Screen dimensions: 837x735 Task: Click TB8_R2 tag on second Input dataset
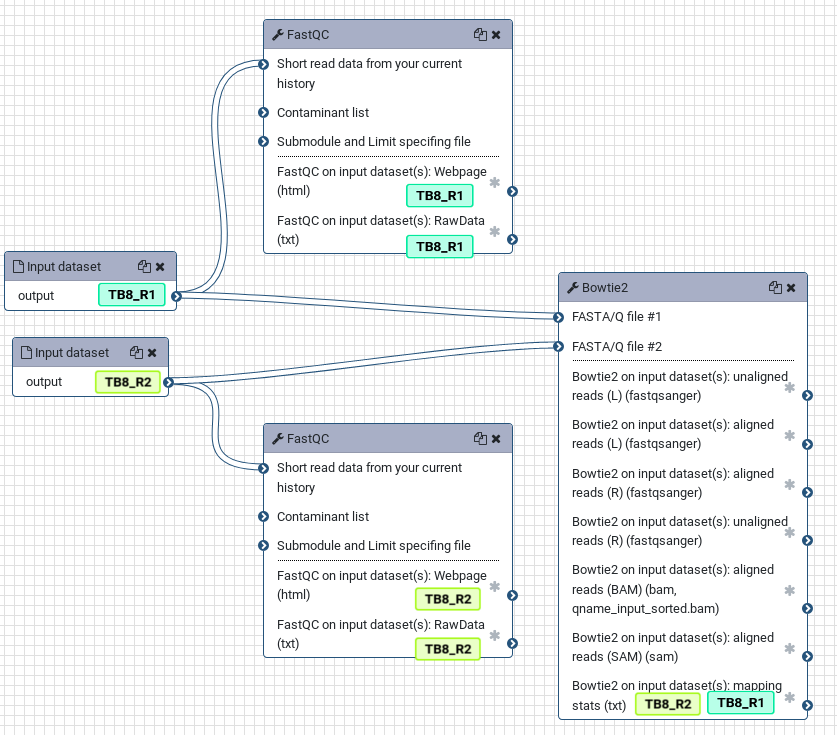(x=128, y=382)
